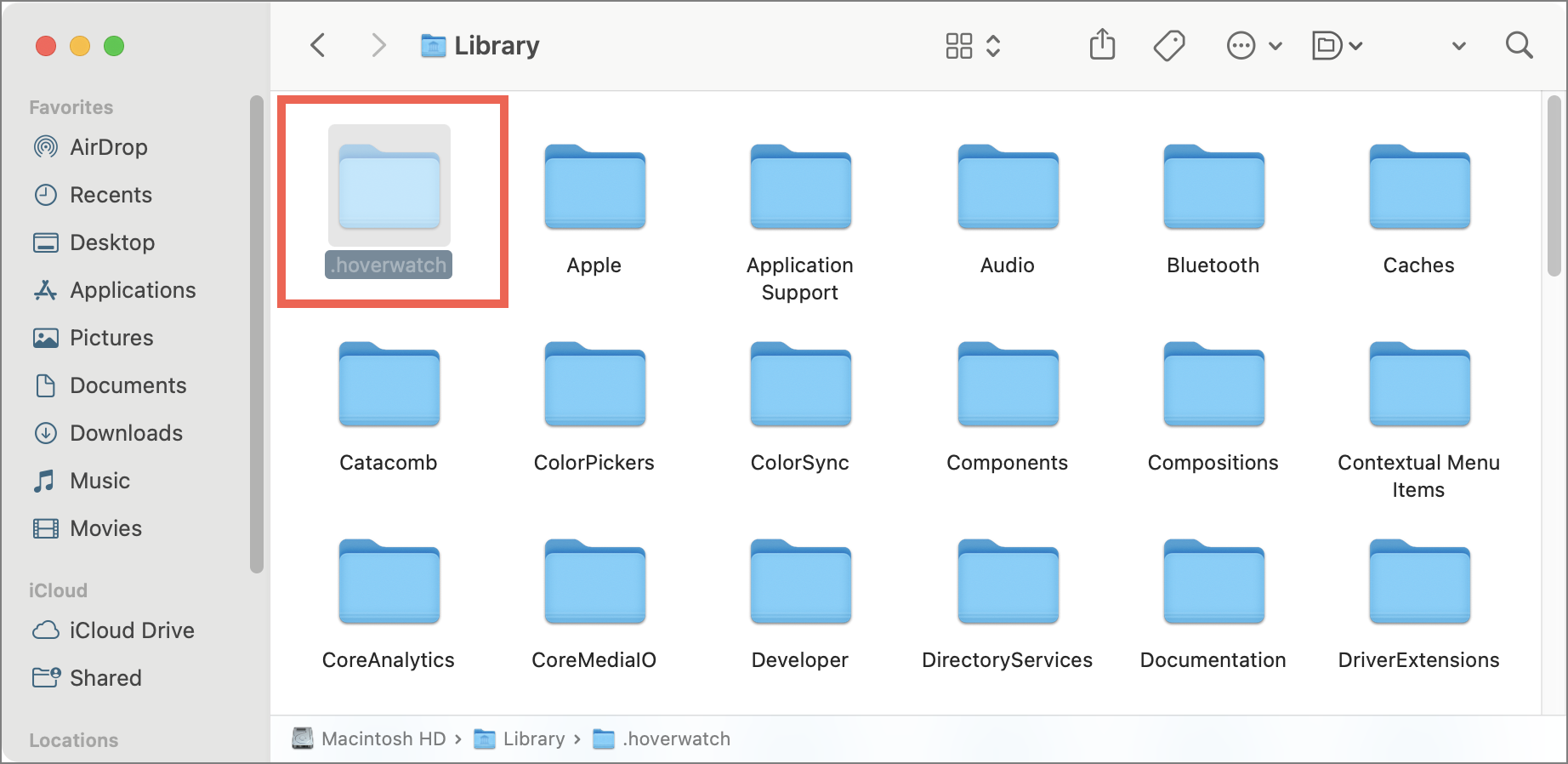The image size is (1568, 764).
Task: Click Macintosh HD in the path bar
Action: (369, 738)
